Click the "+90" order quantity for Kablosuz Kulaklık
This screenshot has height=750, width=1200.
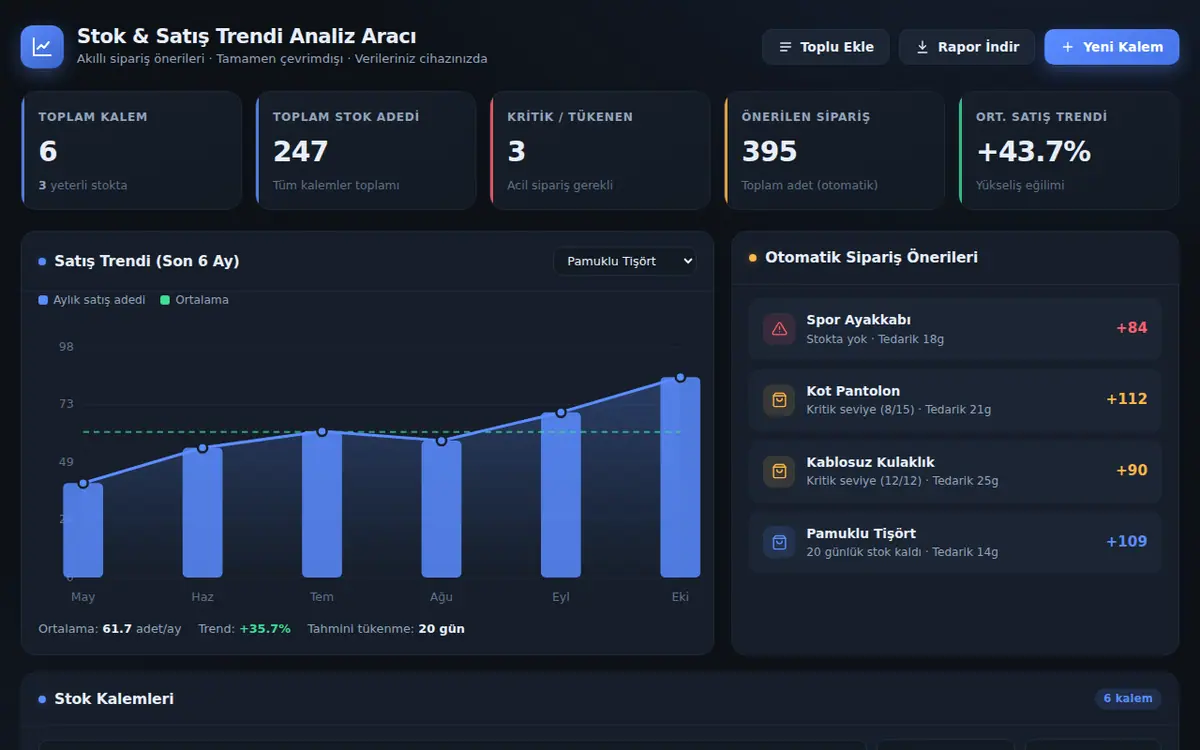click(x=1132, y=470)
